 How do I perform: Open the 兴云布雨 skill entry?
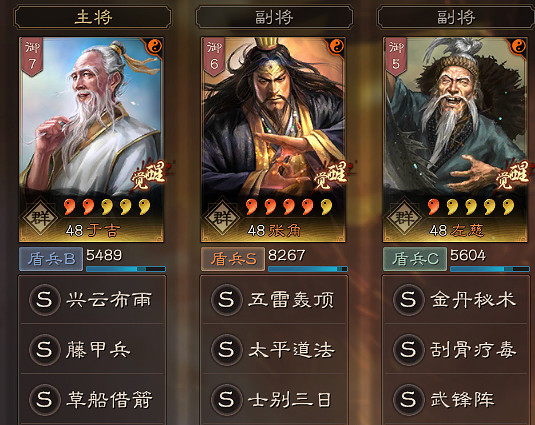pos(92,299)
